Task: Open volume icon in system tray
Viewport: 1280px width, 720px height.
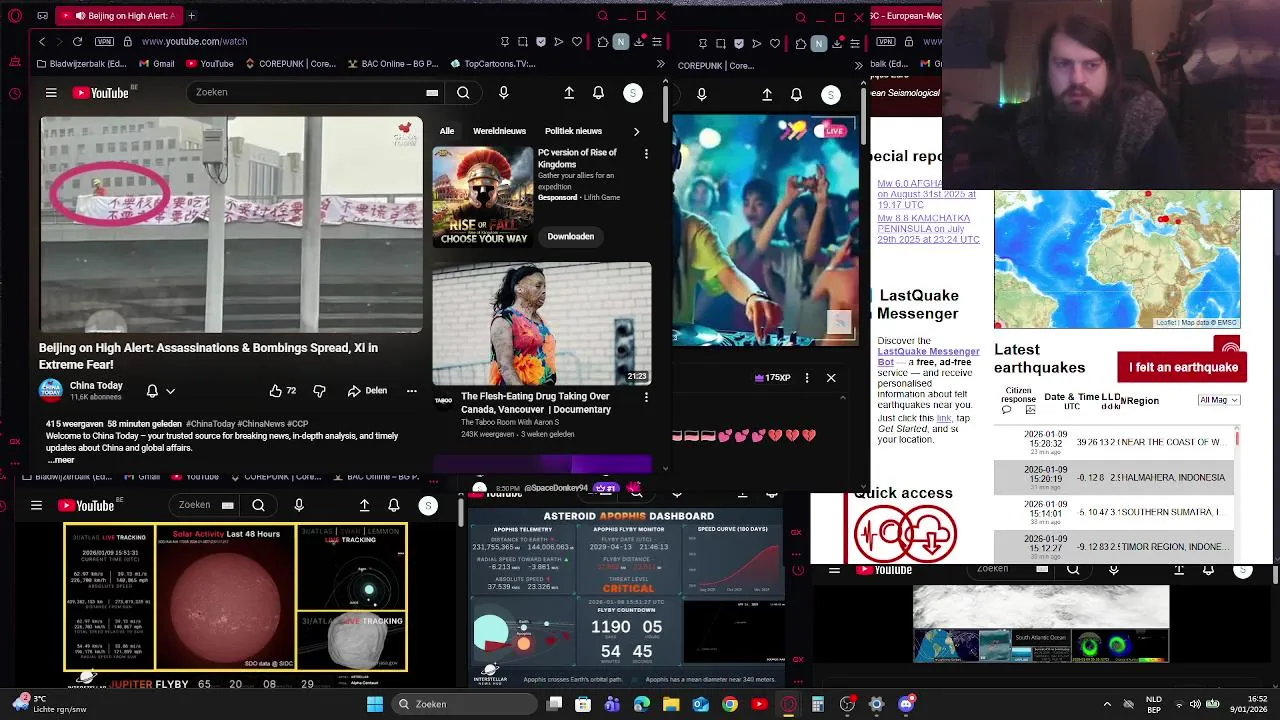Action: [1194, 704]
